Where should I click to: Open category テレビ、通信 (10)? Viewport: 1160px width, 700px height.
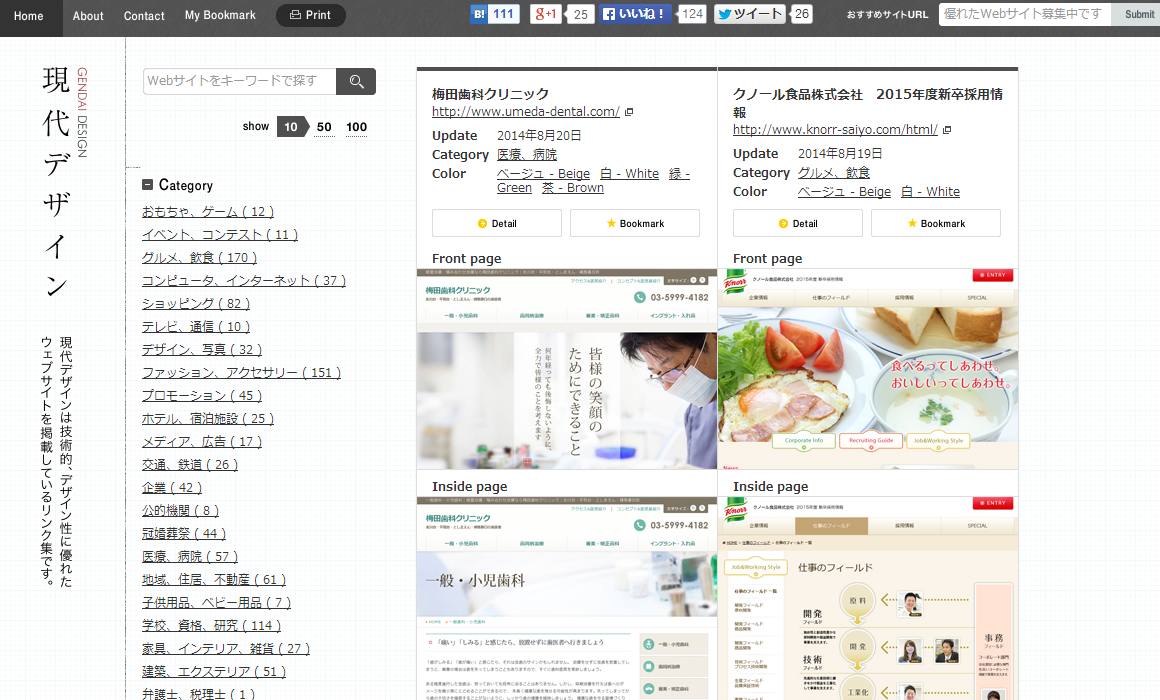tap(196, 326)
